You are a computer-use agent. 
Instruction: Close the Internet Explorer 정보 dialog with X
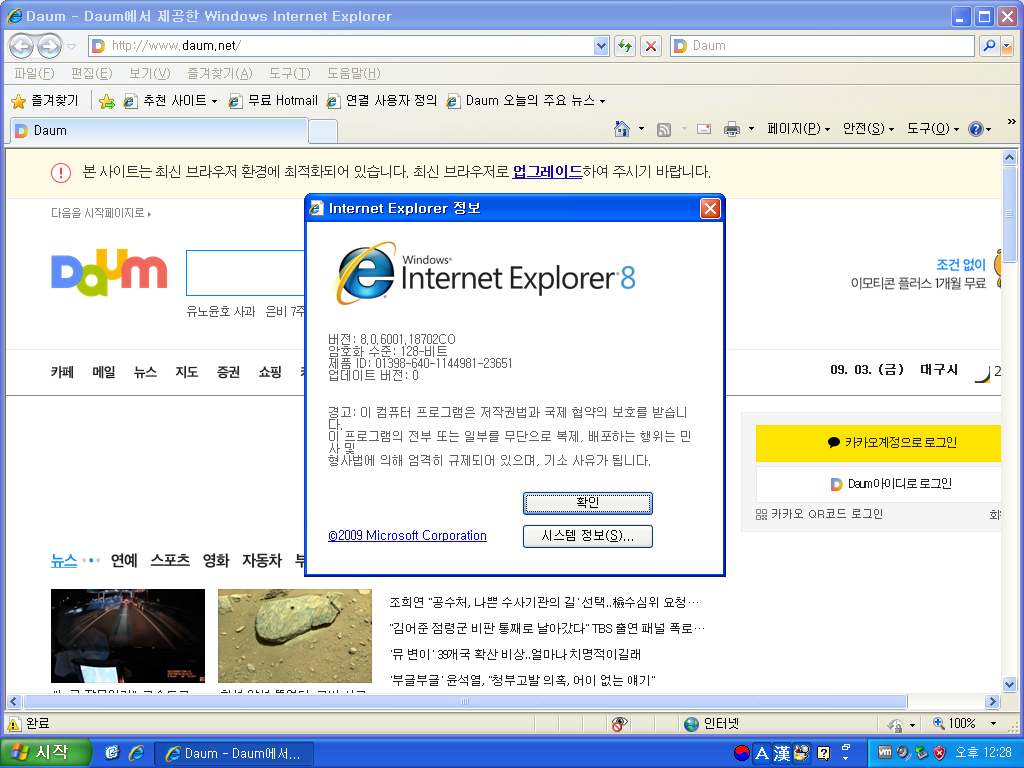[x=710, y=208]
